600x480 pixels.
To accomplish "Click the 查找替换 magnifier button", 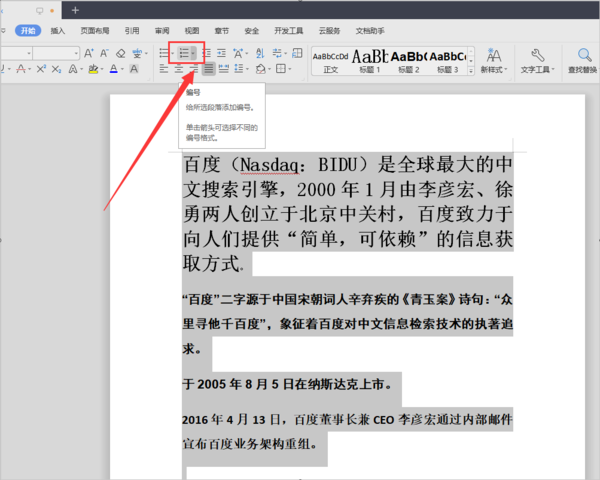I will click(x=583, y=61).
